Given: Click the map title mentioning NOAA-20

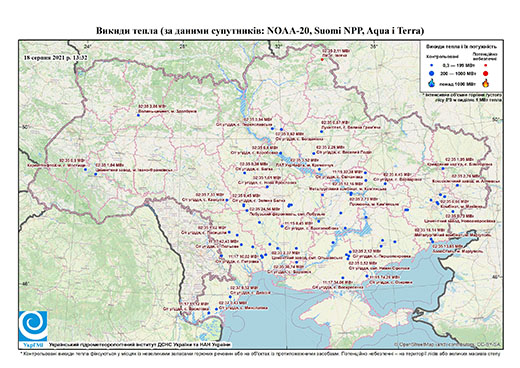Looking at the screenshot, I should click(260, 31).
